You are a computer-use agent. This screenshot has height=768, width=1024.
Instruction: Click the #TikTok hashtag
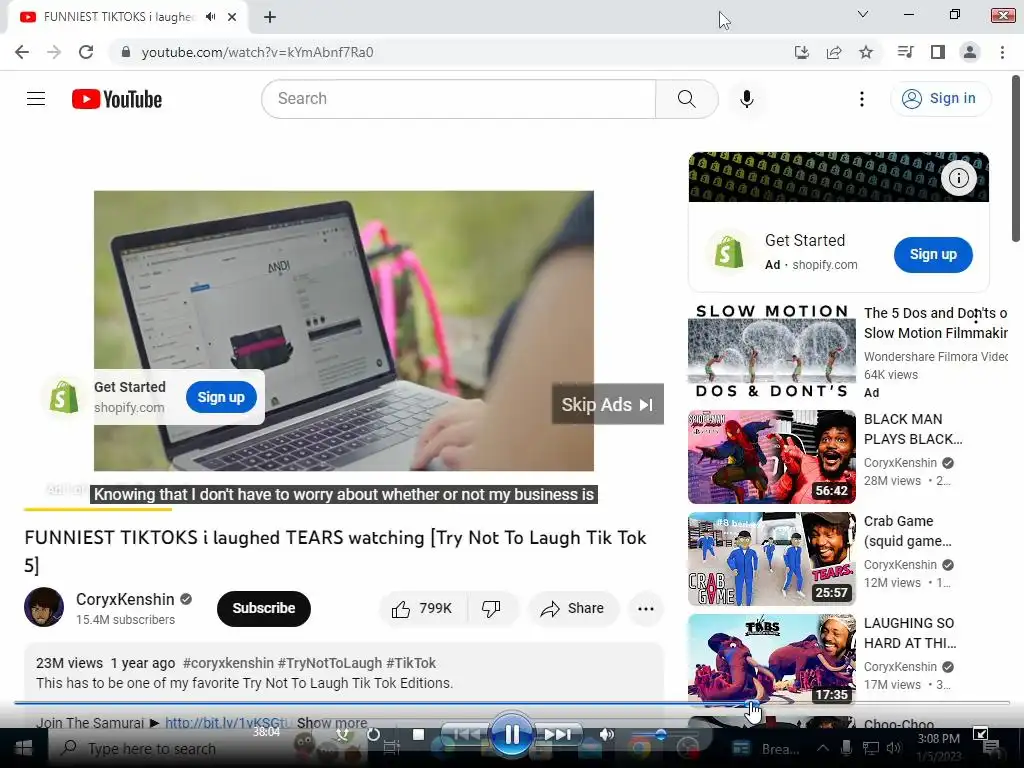click(411, 663)
